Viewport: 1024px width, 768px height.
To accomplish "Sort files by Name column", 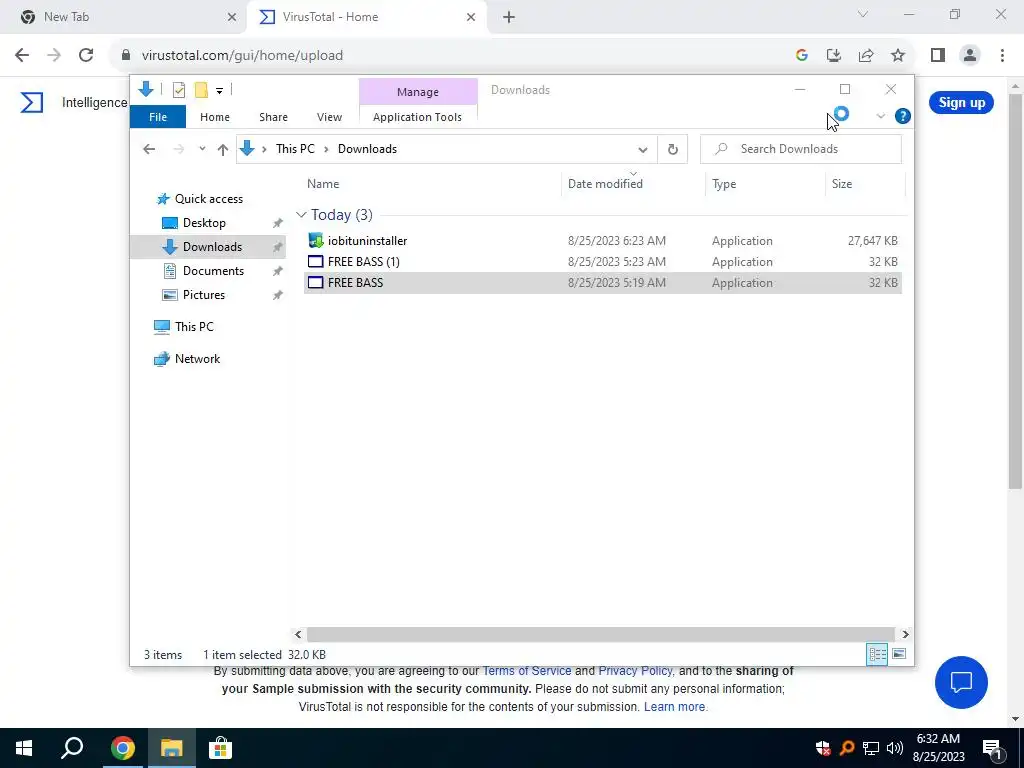I will (323, 184).
